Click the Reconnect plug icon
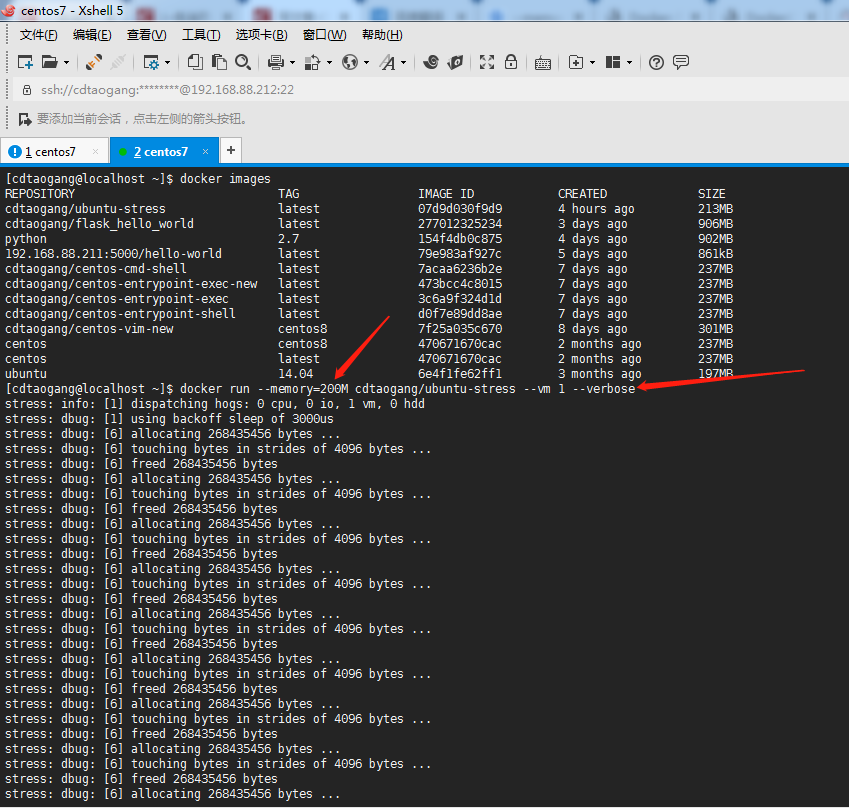Screen dimensions: 849x808 click(x=94, y=62)
